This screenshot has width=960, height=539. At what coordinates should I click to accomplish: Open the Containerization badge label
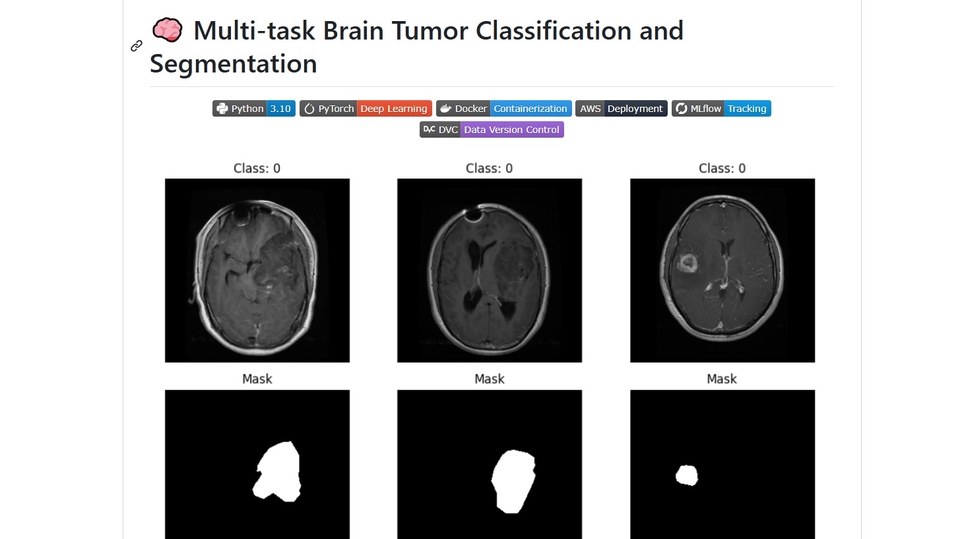[x=531, y=109]
